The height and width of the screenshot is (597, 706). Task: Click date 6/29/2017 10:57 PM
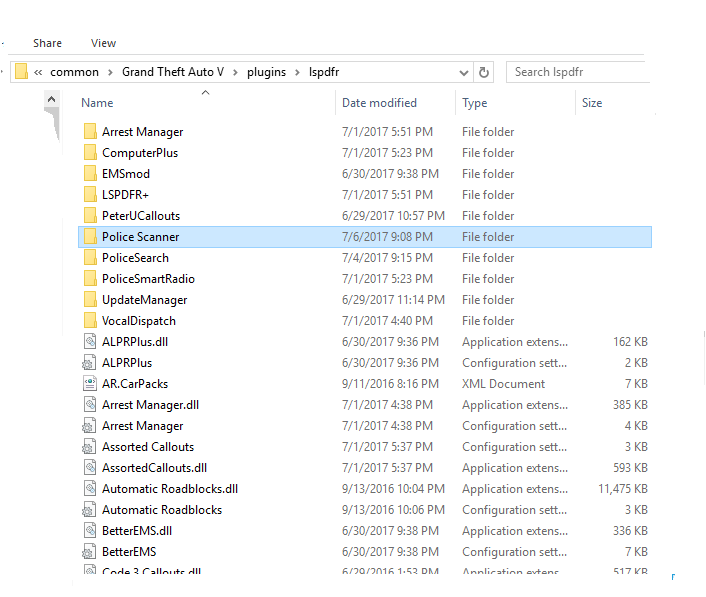393,216
